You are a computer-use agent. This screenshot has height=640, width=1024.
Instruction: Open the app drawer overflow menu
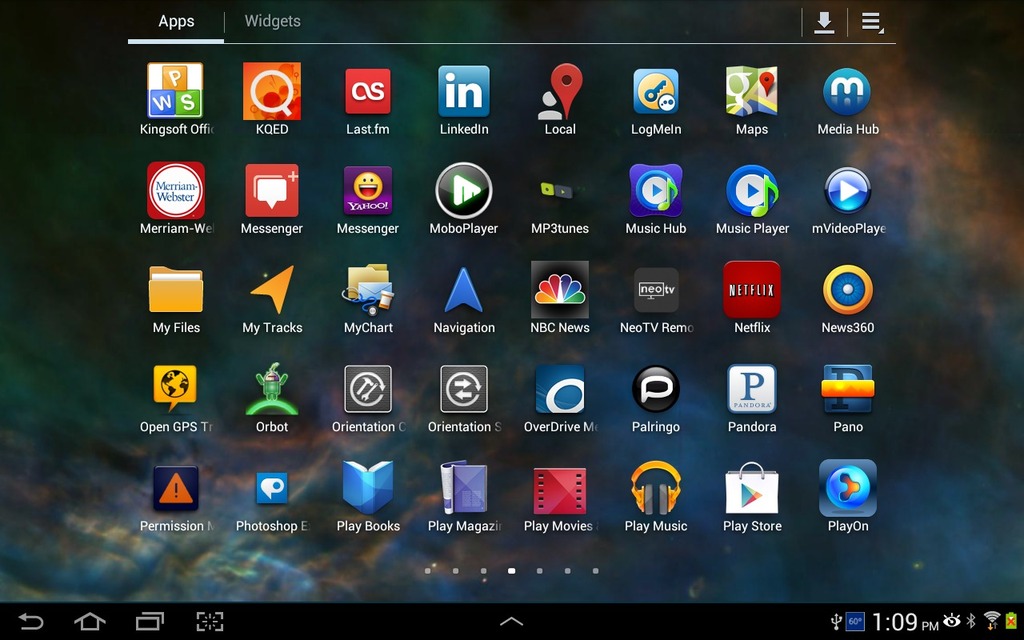pyautogui.click(x=871, y=22)
